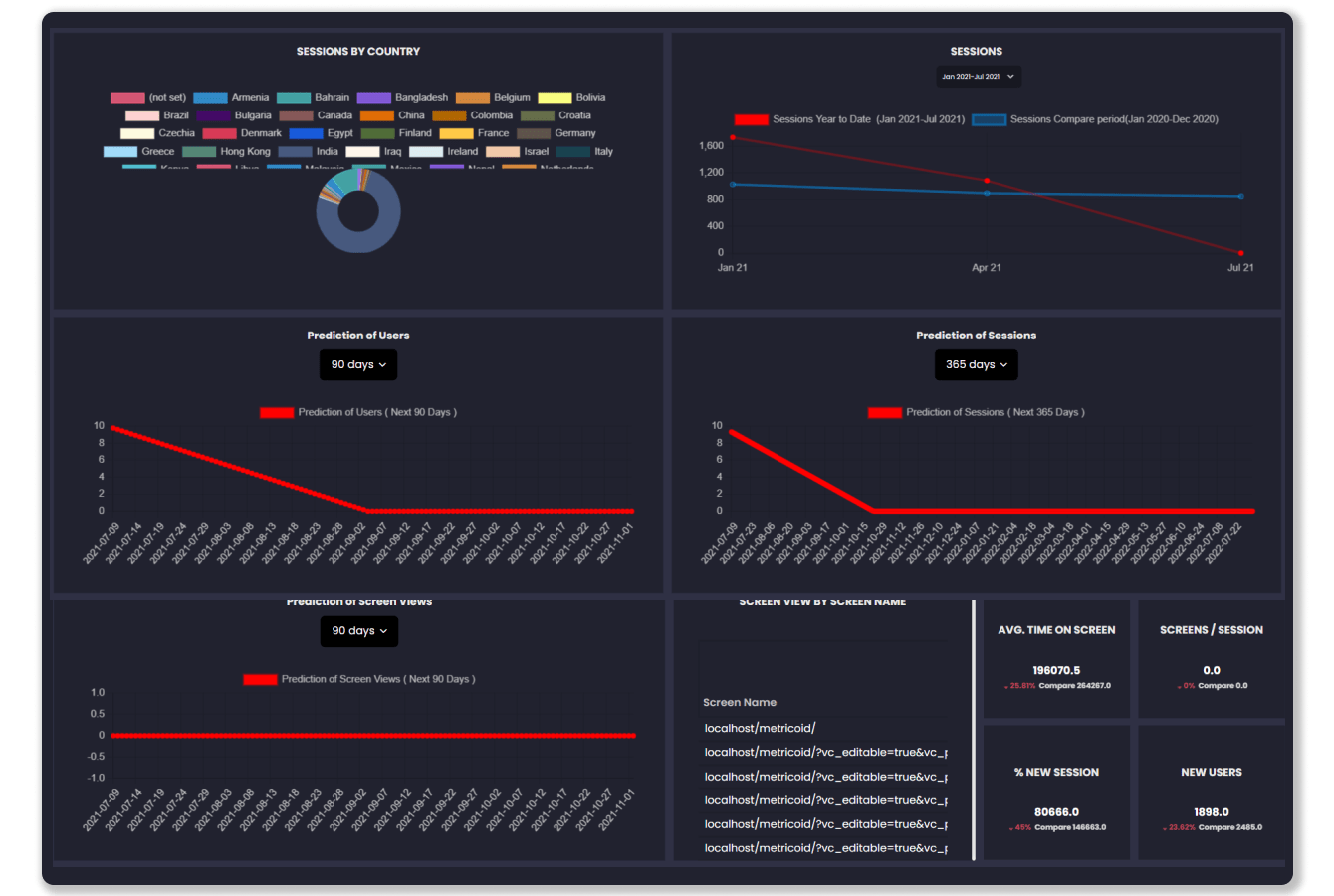The height and width of the screenshot is (896, 1334).
Task: Click the red Apr 21 point on sessions chart
Action: 987,181
